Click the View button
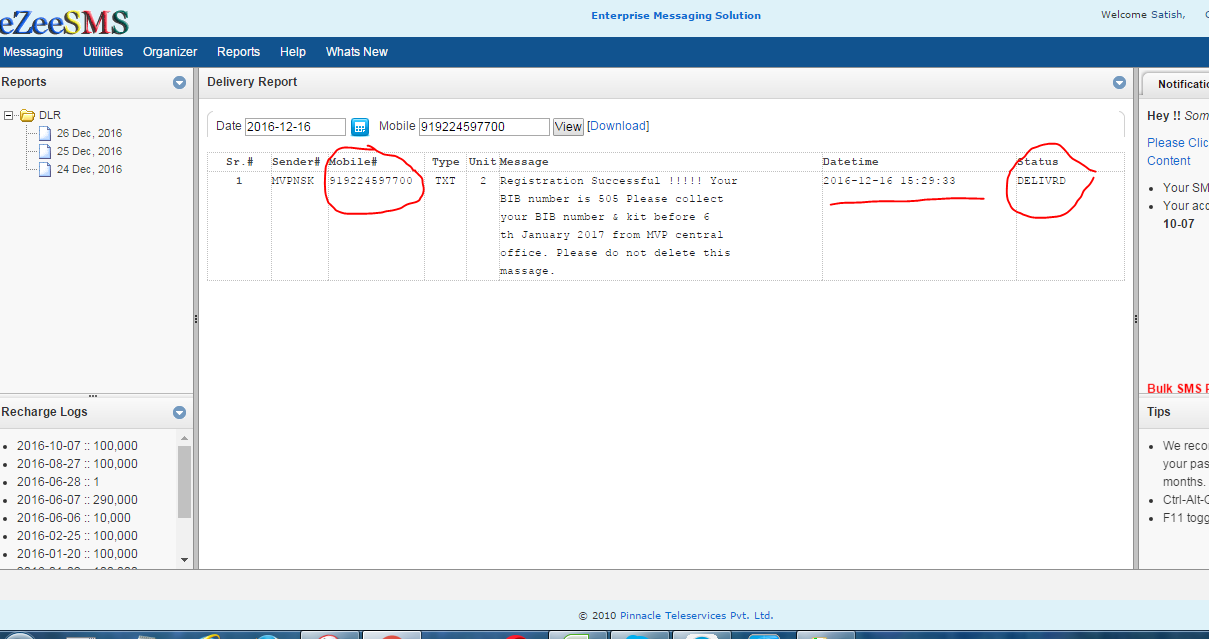This screenshot has height=639, width=1209. point(568,127)
